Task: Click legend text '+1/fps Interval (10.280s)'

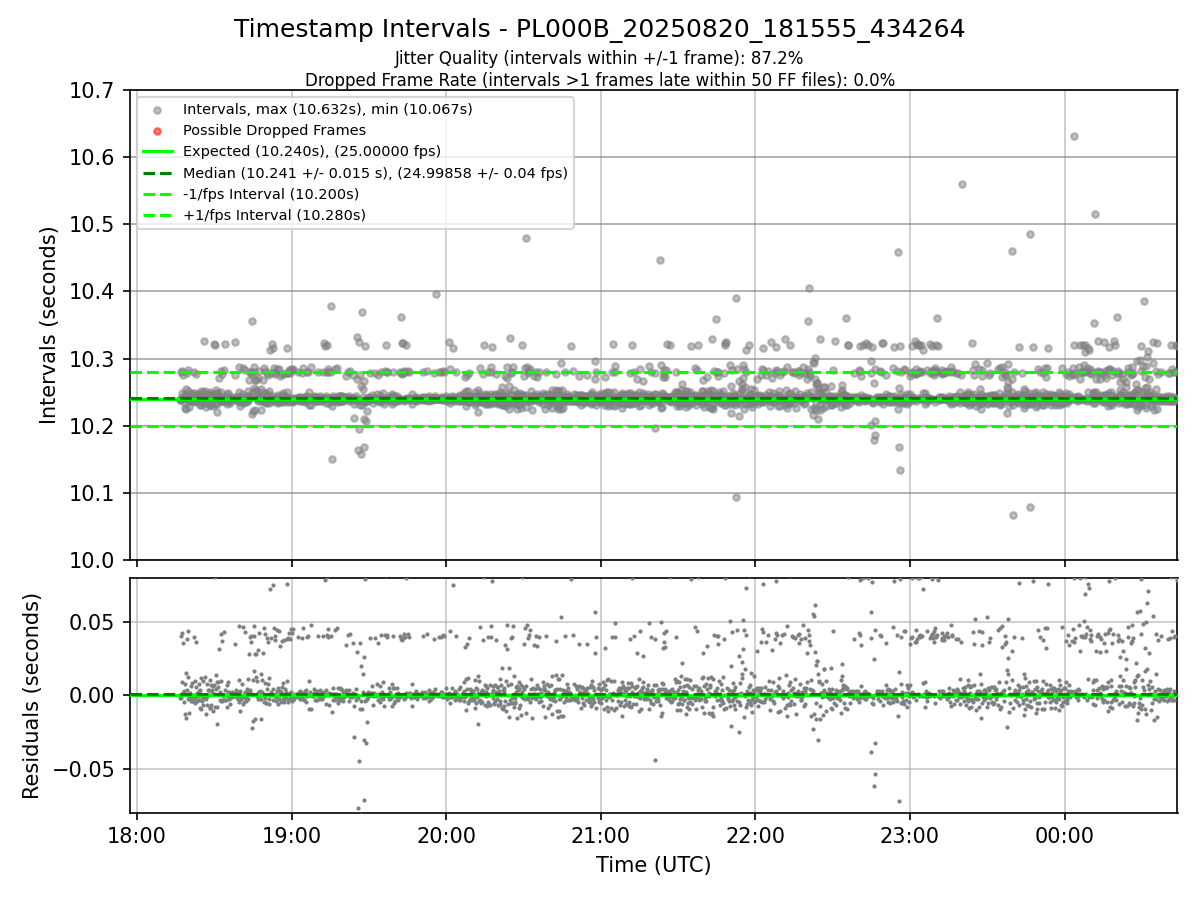Action: (x=274, y=215)
